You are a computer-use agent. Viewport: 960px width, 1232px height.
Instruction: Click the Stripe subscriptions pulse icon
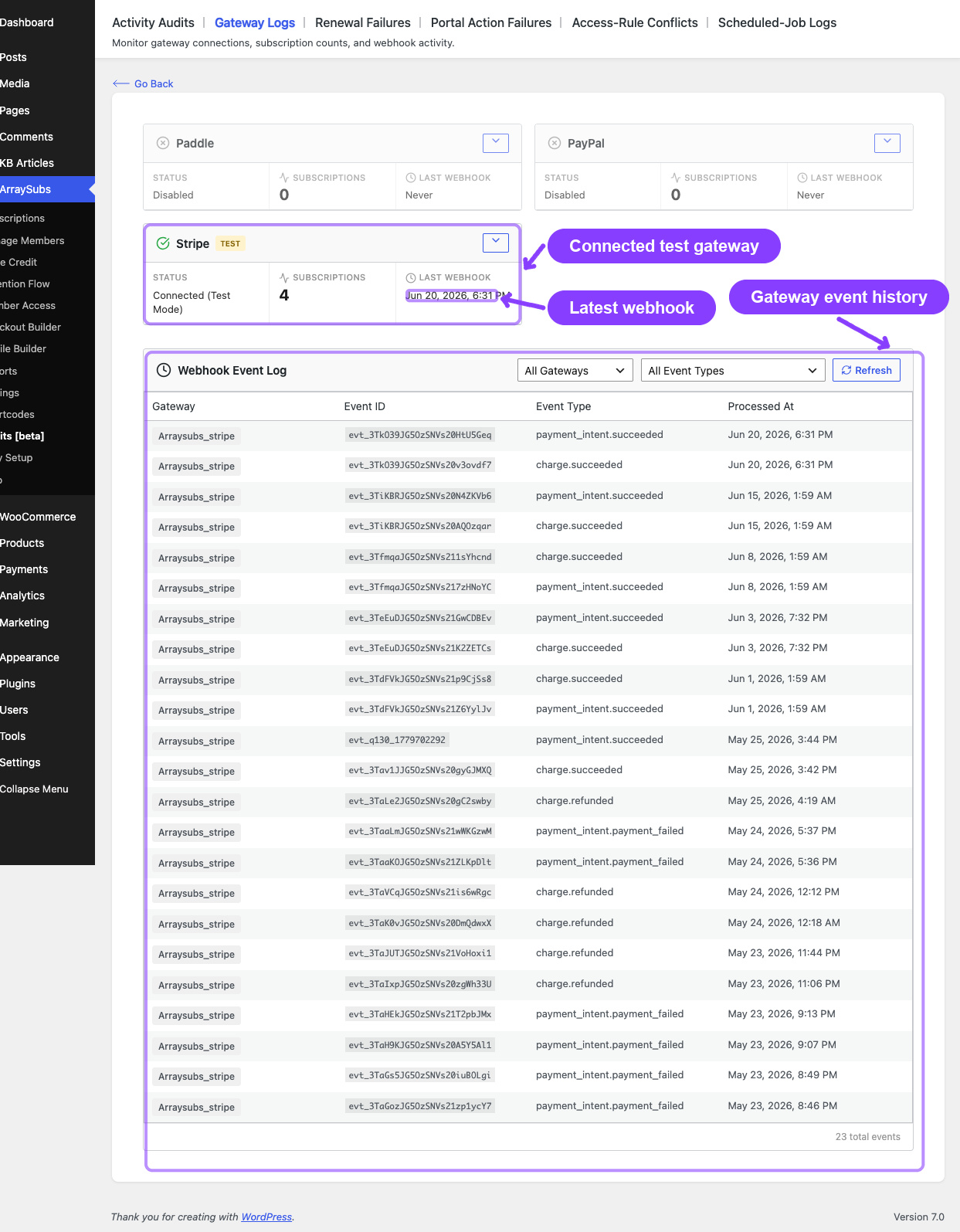click(284, 277)
